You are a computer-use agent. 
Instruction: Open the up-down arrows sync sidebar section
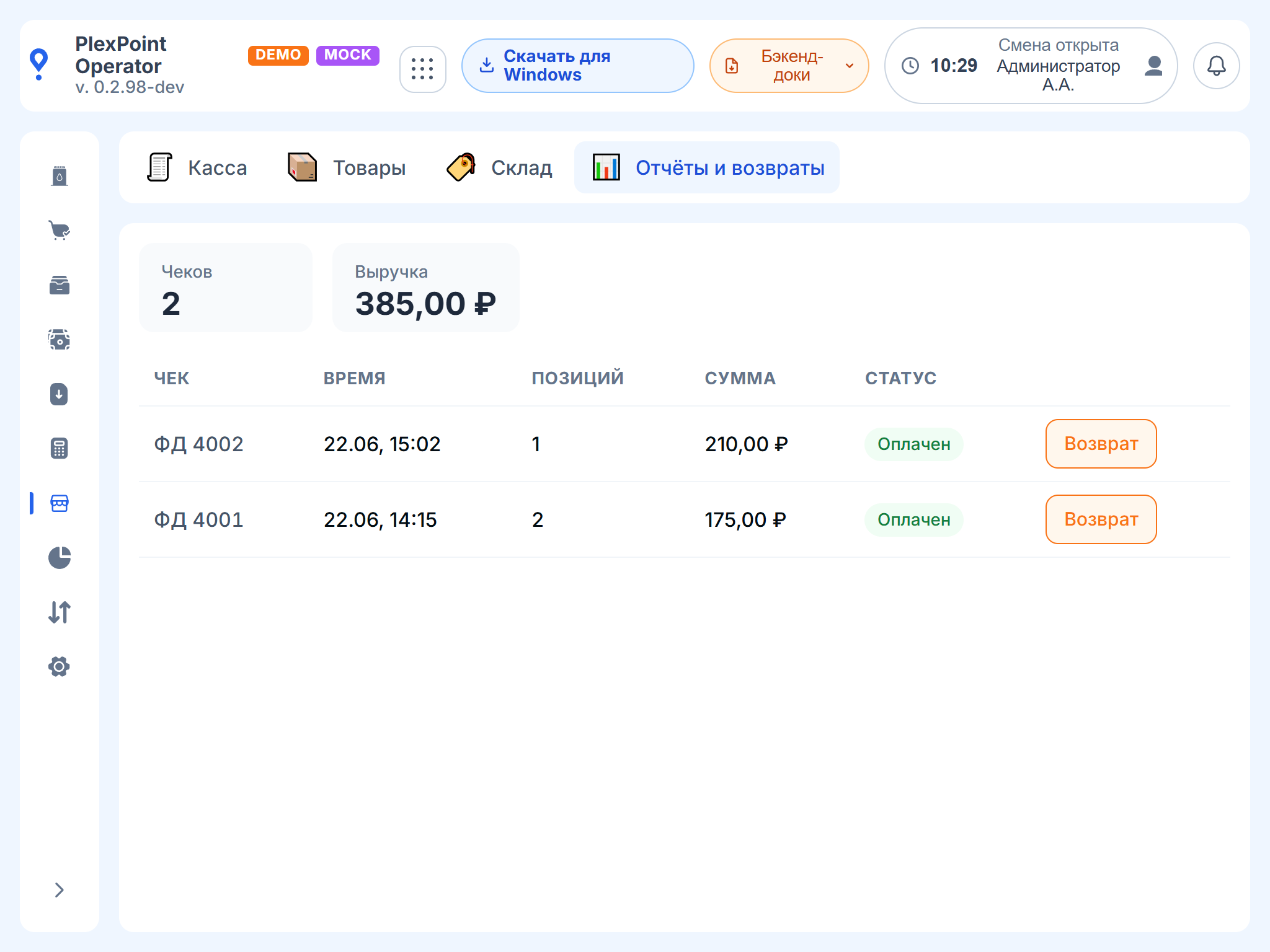tap(60, 612)
